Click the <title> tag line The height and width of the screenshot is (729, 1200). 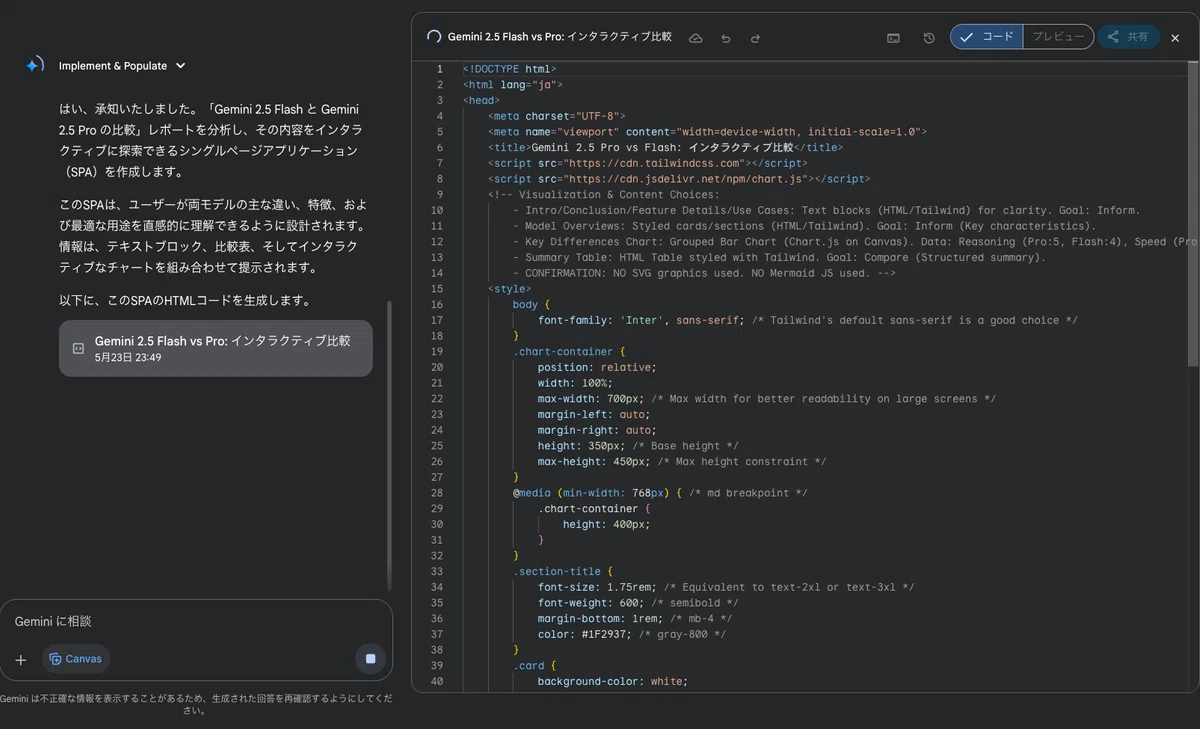click(x=665, y=148)
